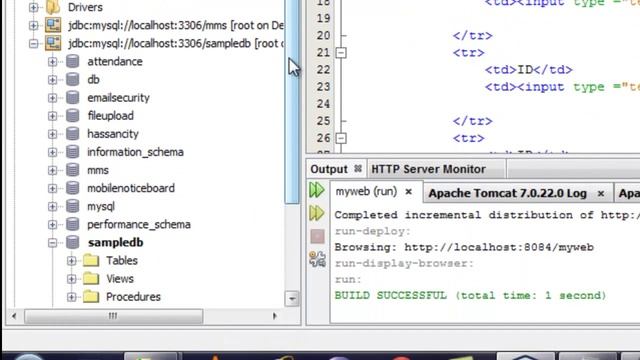Expand the Tables folder
This screenshot has height=360, width=640.
[71, 260]
